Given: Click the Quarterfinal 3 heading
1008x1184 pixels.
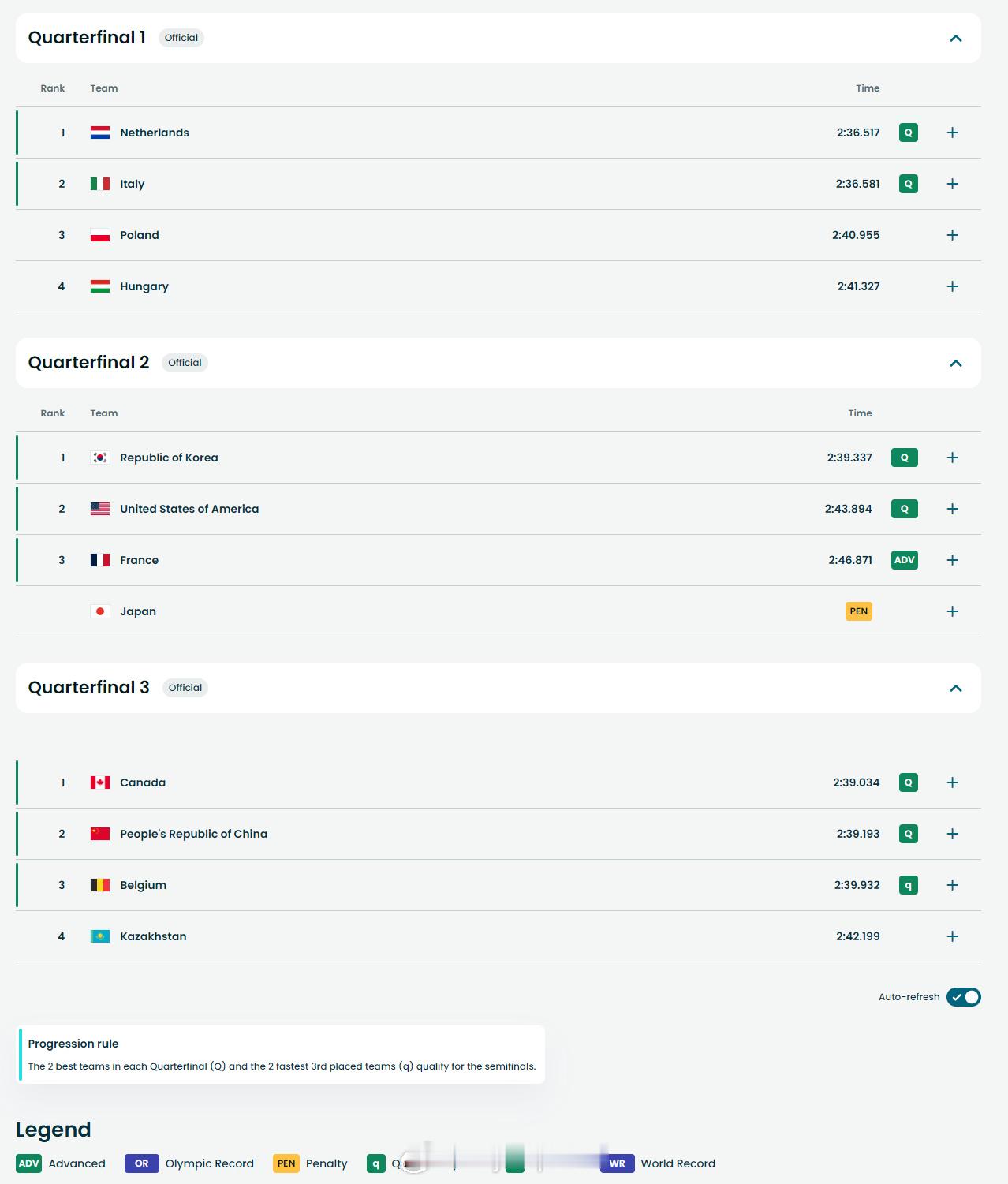Looking at the screenshot, I should [88, 688].
